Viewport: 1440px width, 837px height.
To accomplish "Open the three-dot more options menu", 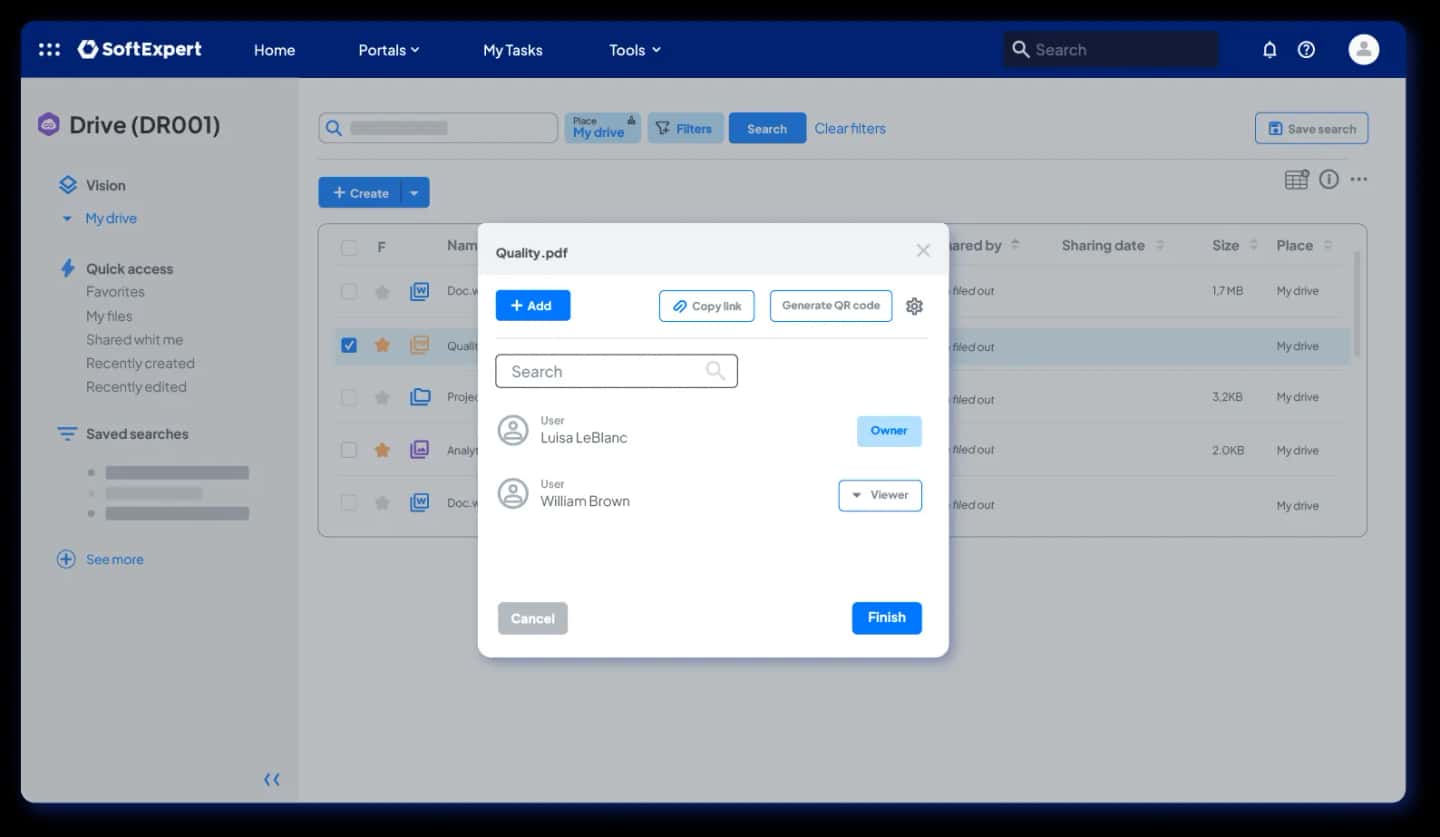I will pyautogui.click(x=1359, y=179).
